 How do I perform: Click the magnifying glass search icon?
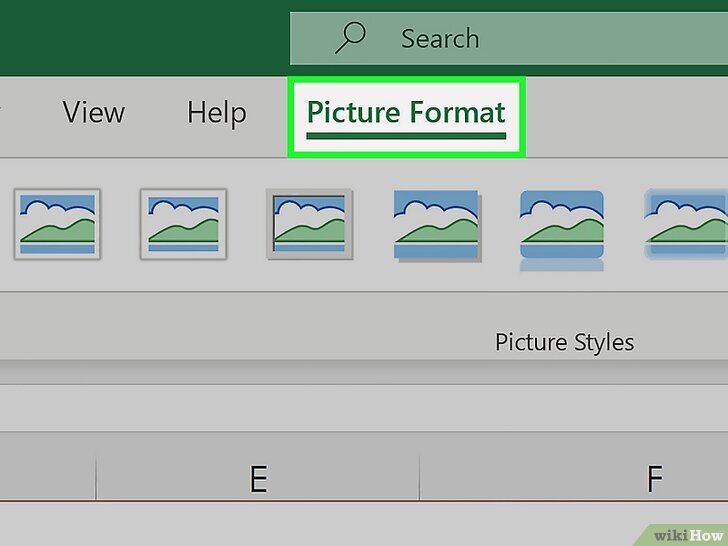coord(351,38)
